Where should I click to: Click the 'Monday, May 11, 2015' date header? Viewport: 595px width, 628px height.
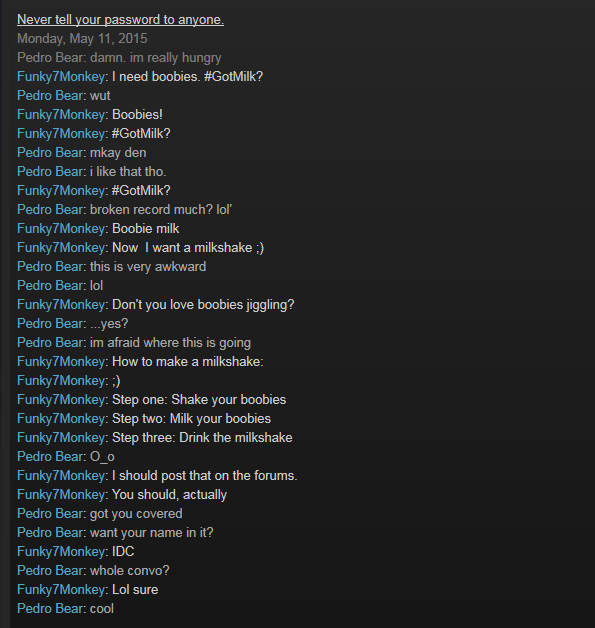(82, 38)
